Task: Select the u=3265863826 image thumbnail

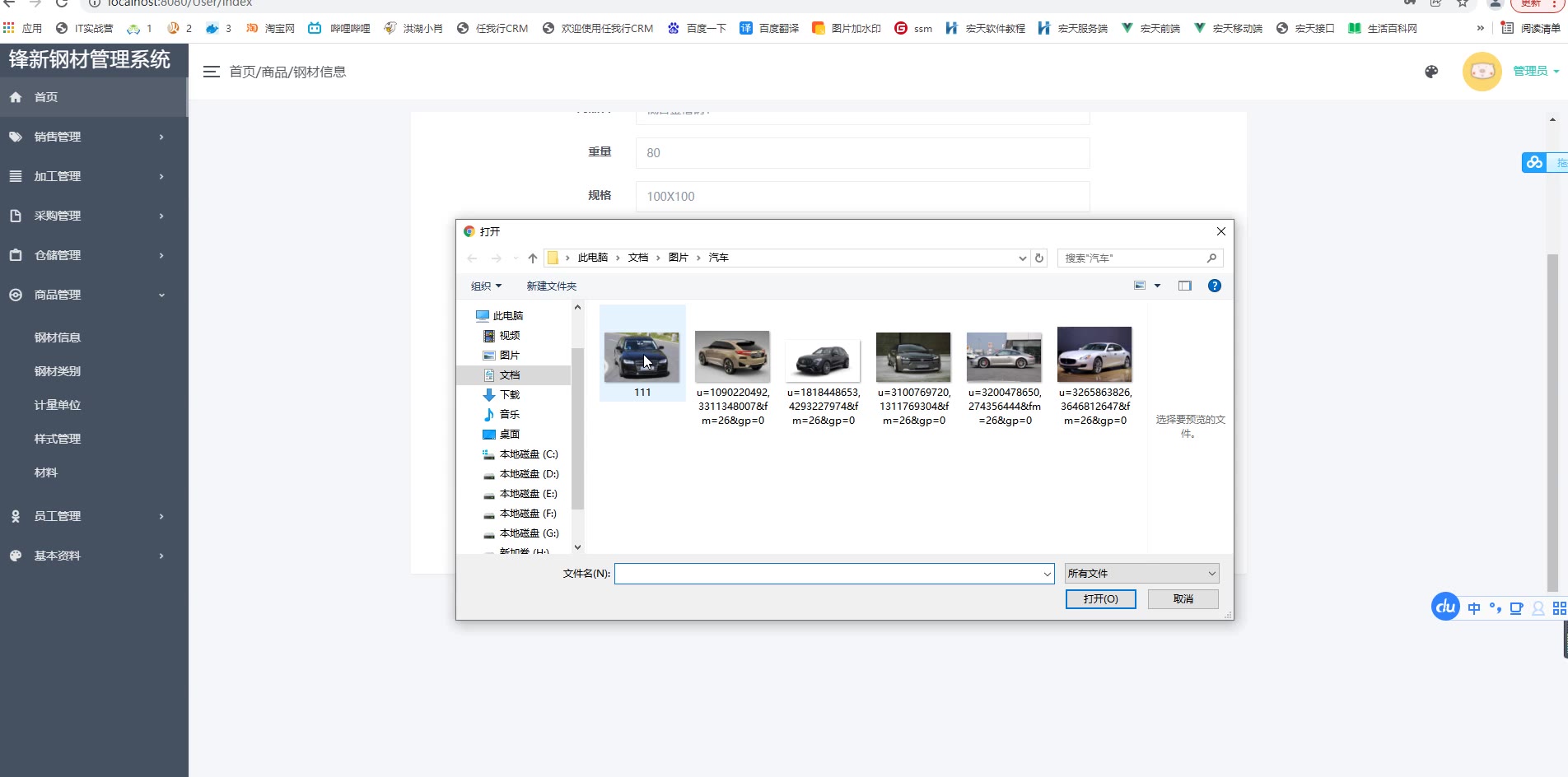Action: [x=1094, y=355]
